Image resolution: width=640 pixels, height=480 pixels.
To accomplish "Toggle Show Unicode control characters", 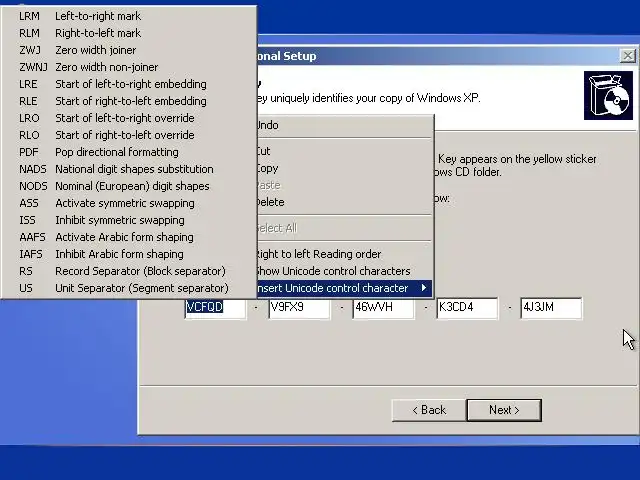I will click(x=344, y=271).
